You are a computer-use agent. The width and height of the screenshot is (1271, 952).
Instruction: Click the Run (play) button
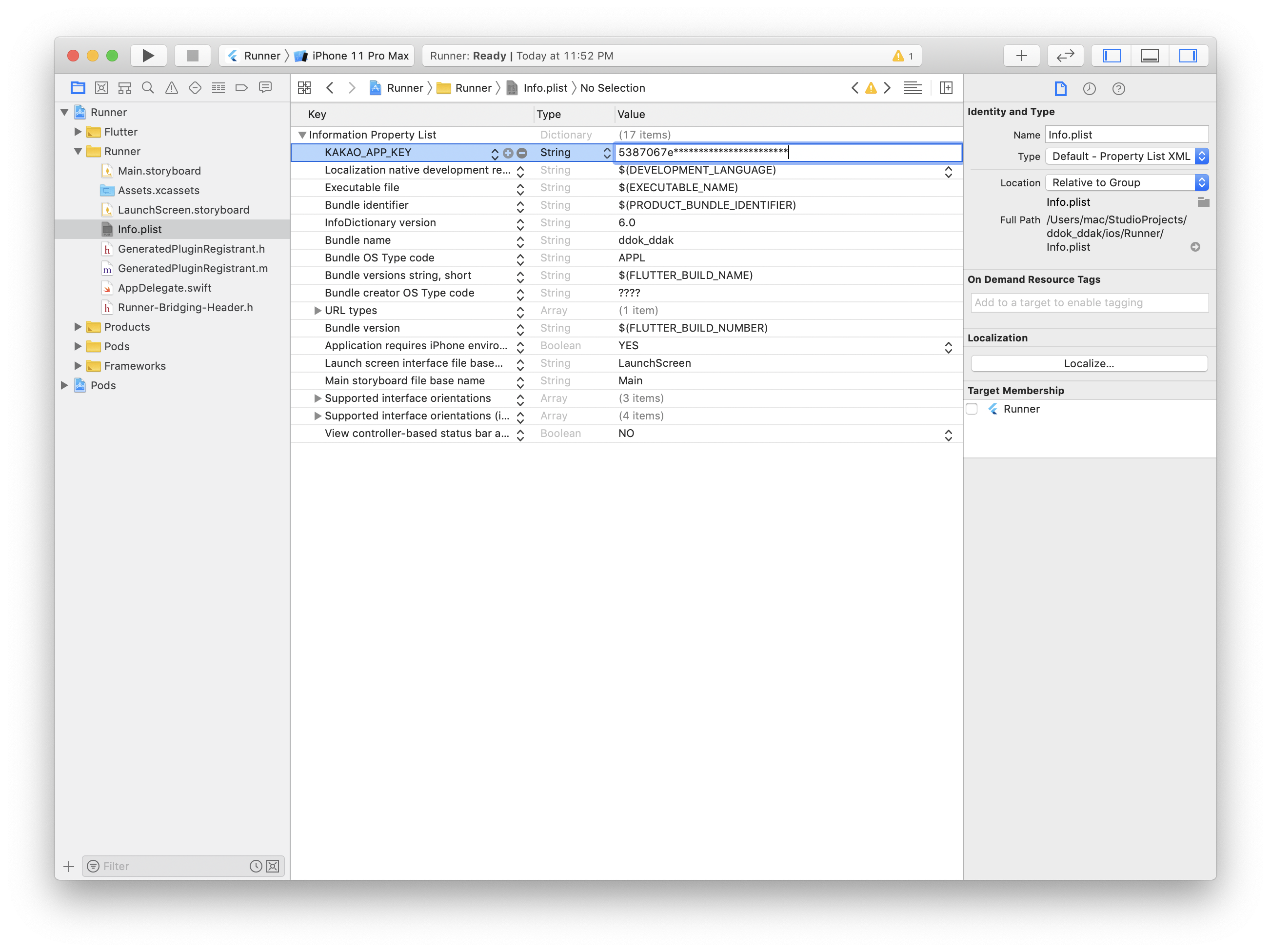[x=148, y=56]
